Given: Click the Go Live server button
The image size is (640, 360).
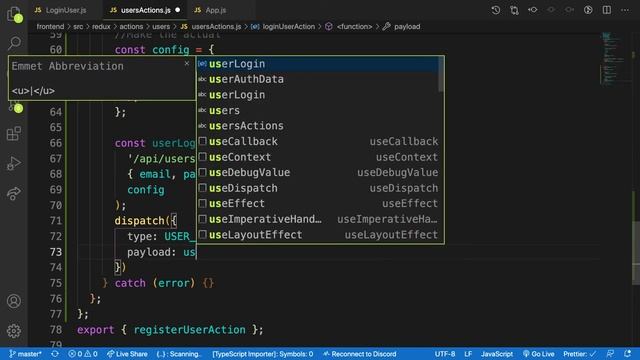Looking at the screenshot, I should [x=538, y=354].
